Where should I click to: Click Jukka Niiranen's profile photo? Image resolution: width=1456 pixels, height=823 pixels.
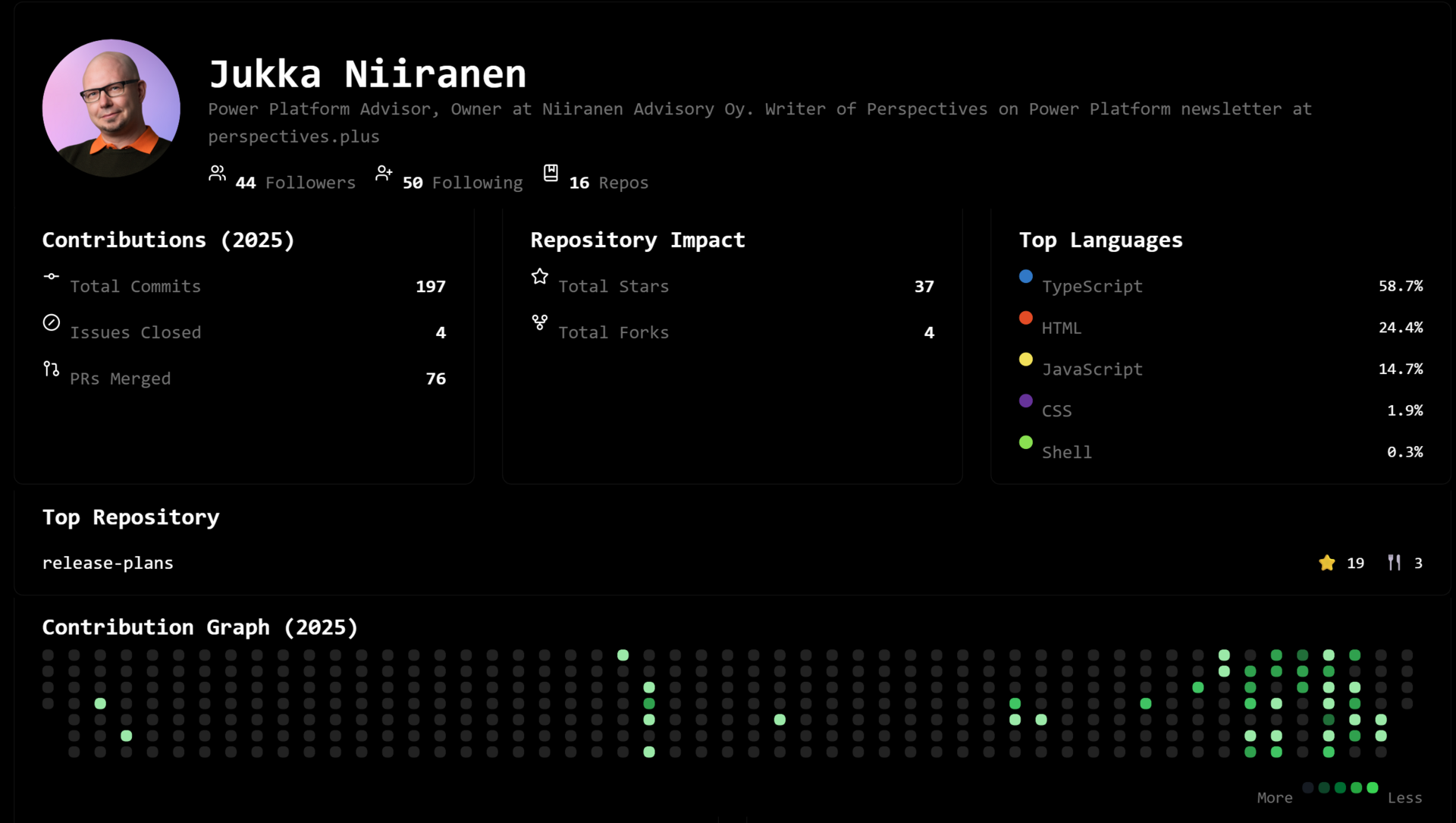tap(111, 108)
